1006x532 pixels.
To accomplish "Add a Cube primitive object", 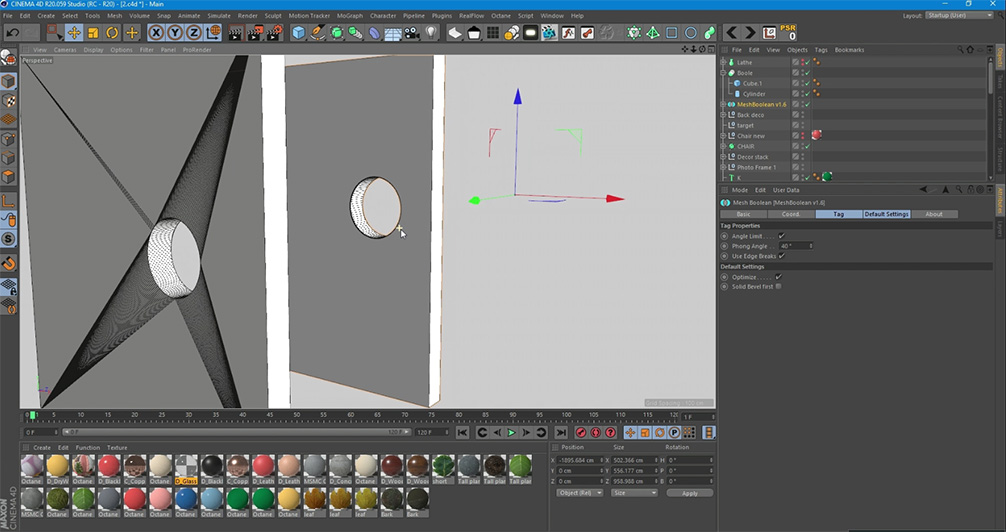I will coord(298,33).
